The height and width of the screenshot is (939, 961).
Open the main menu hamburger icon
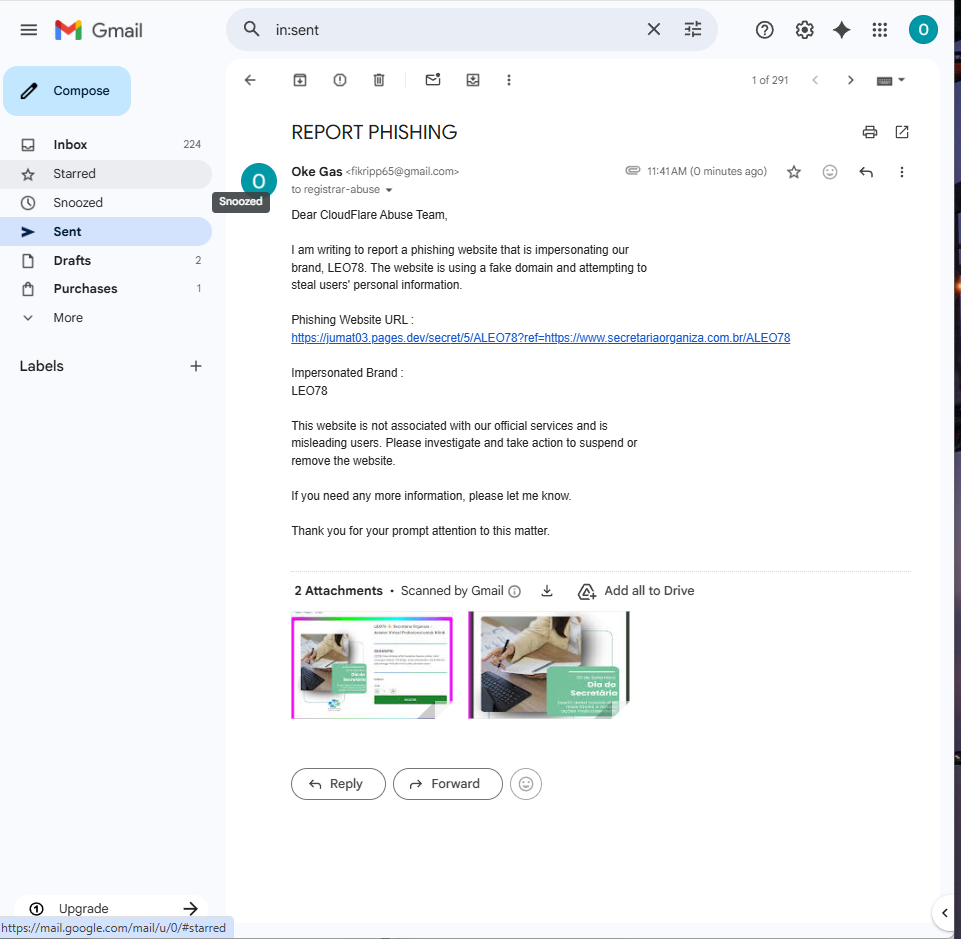(x=29, y=30)
